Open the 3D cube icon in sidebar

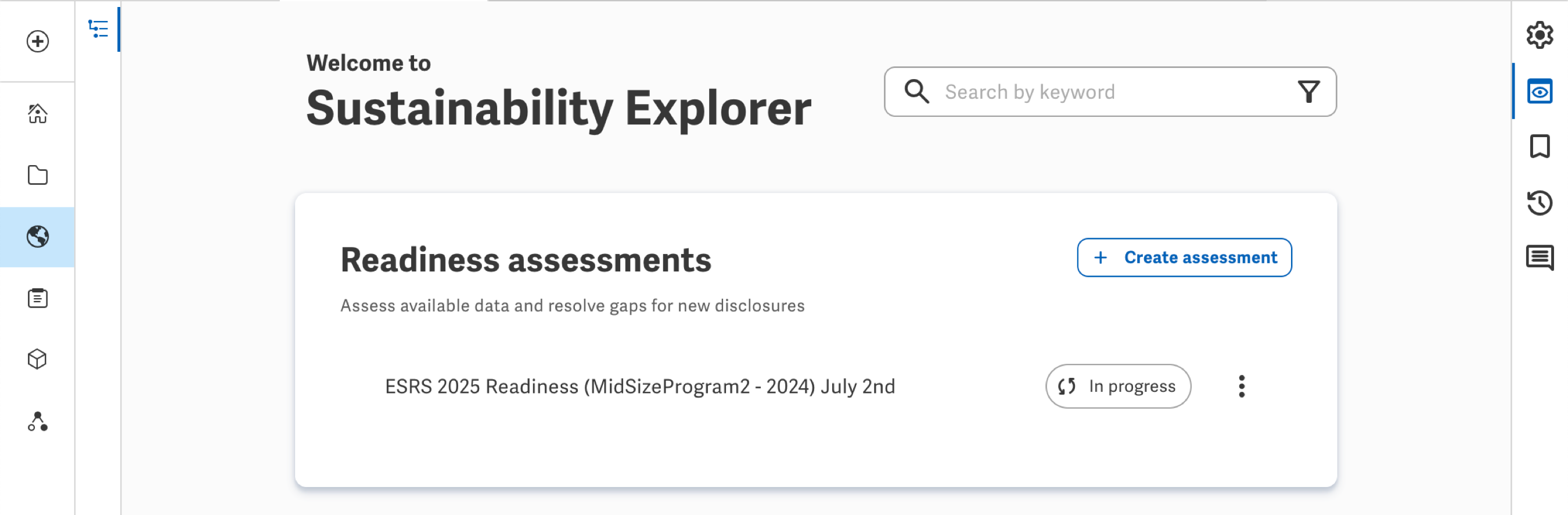38,360
